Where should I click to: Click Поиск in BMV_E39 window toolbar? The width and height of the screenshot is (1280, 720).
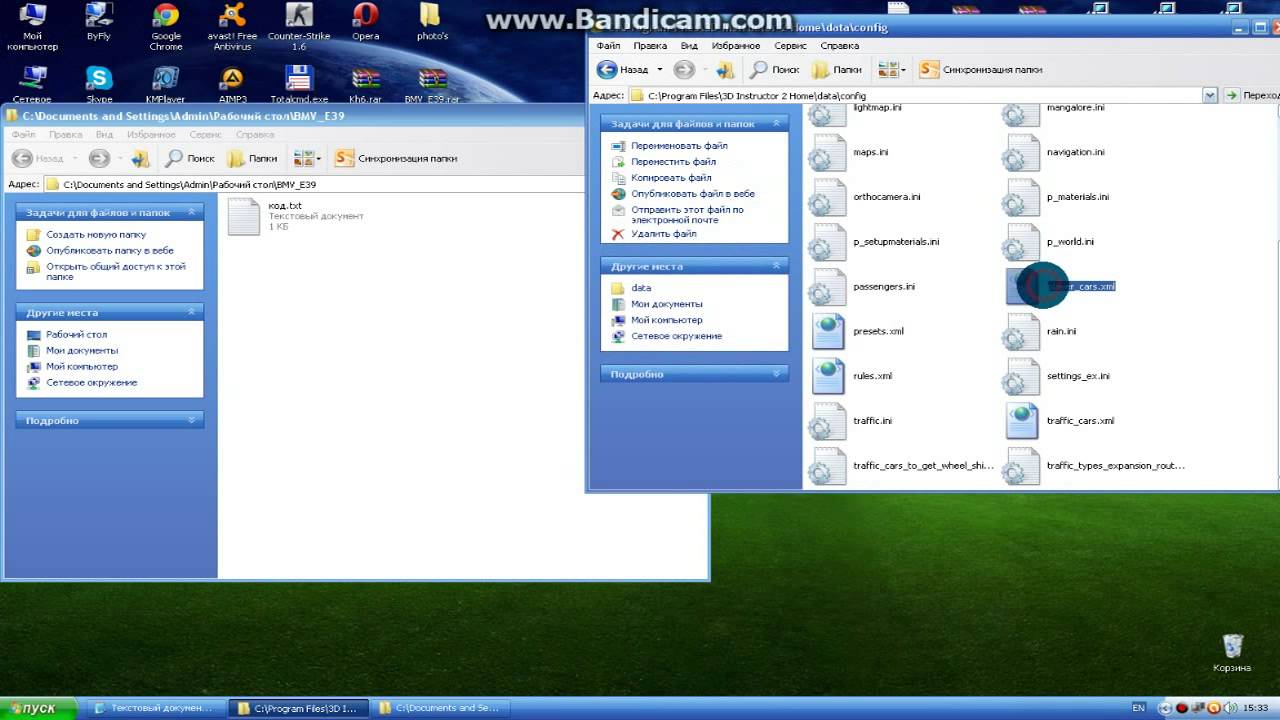(189, 158)
